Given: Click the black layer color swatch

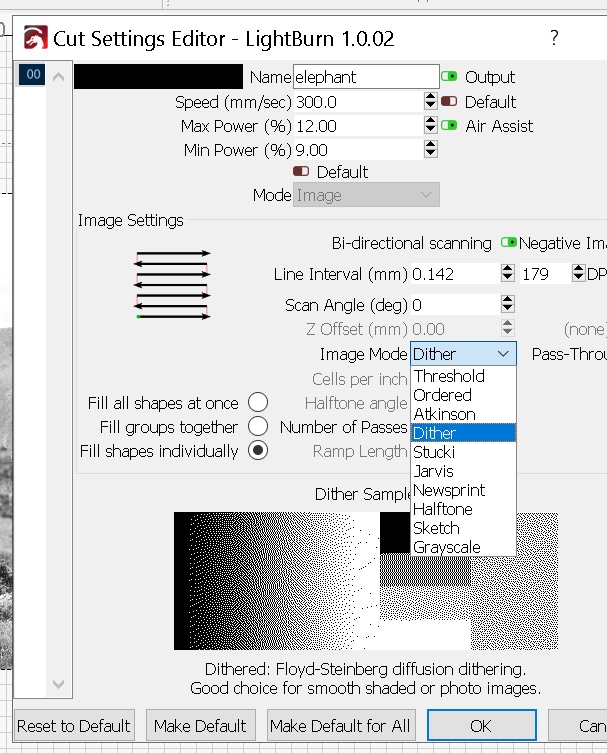Looking at the screenshot, I should pos(158,77).
